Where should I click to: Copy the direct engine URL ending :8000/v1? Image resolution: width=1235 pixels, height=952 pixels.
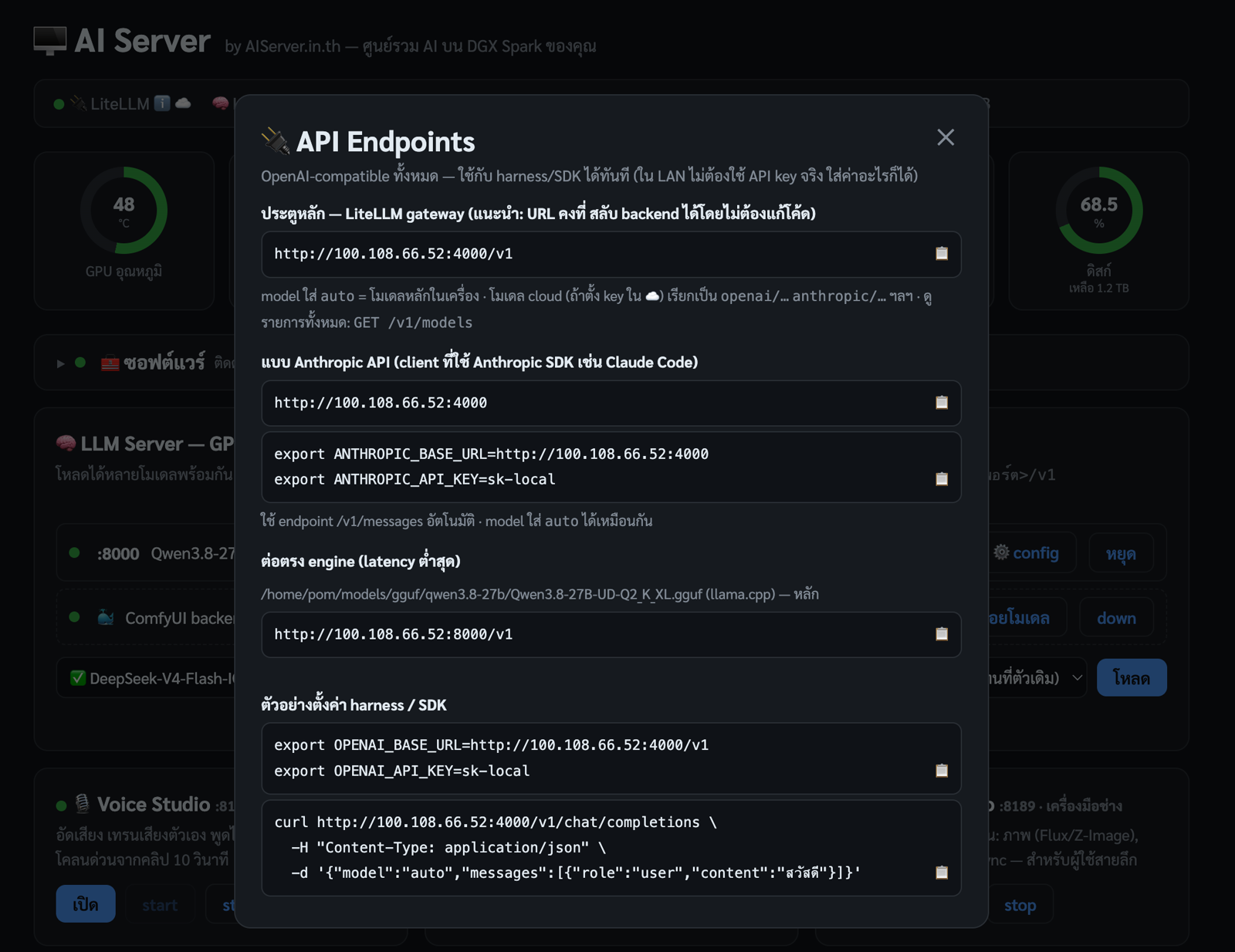click(941, 634)
